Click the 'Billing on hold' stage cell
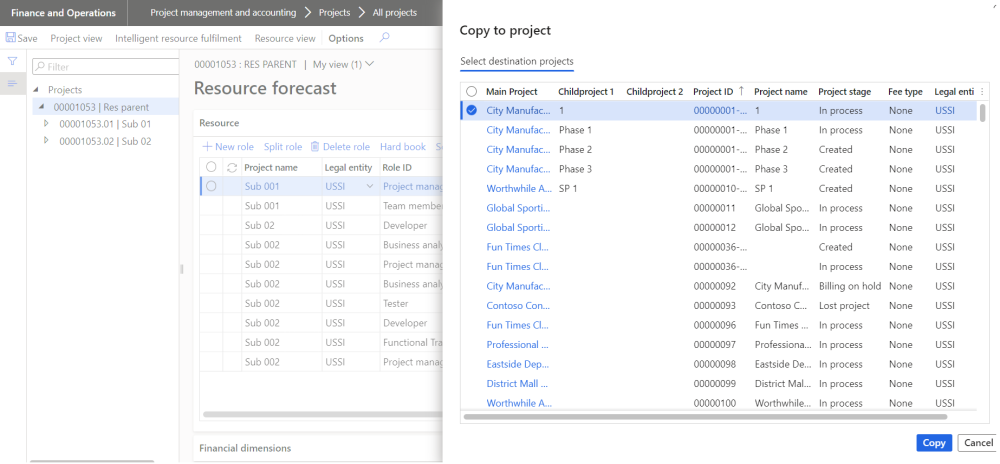The height and width of the screenshot is (464, 1000). (849, 286)
